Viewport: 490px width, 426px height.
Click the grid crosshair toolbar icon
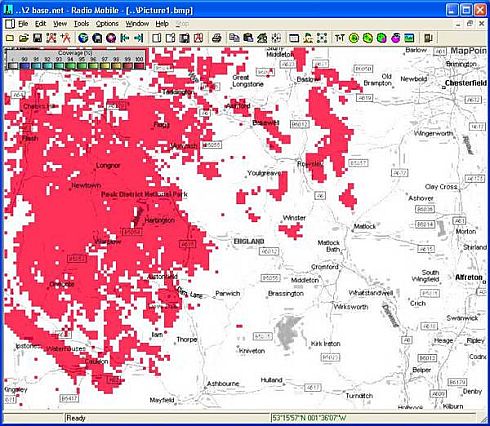tap(276, 38)
